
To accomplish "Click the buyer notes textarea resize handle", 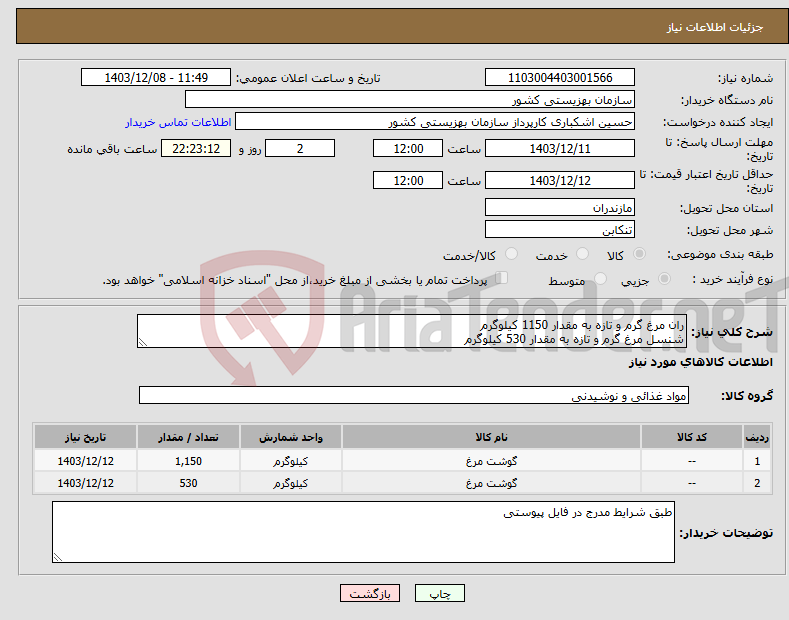I will click(58, 557).
